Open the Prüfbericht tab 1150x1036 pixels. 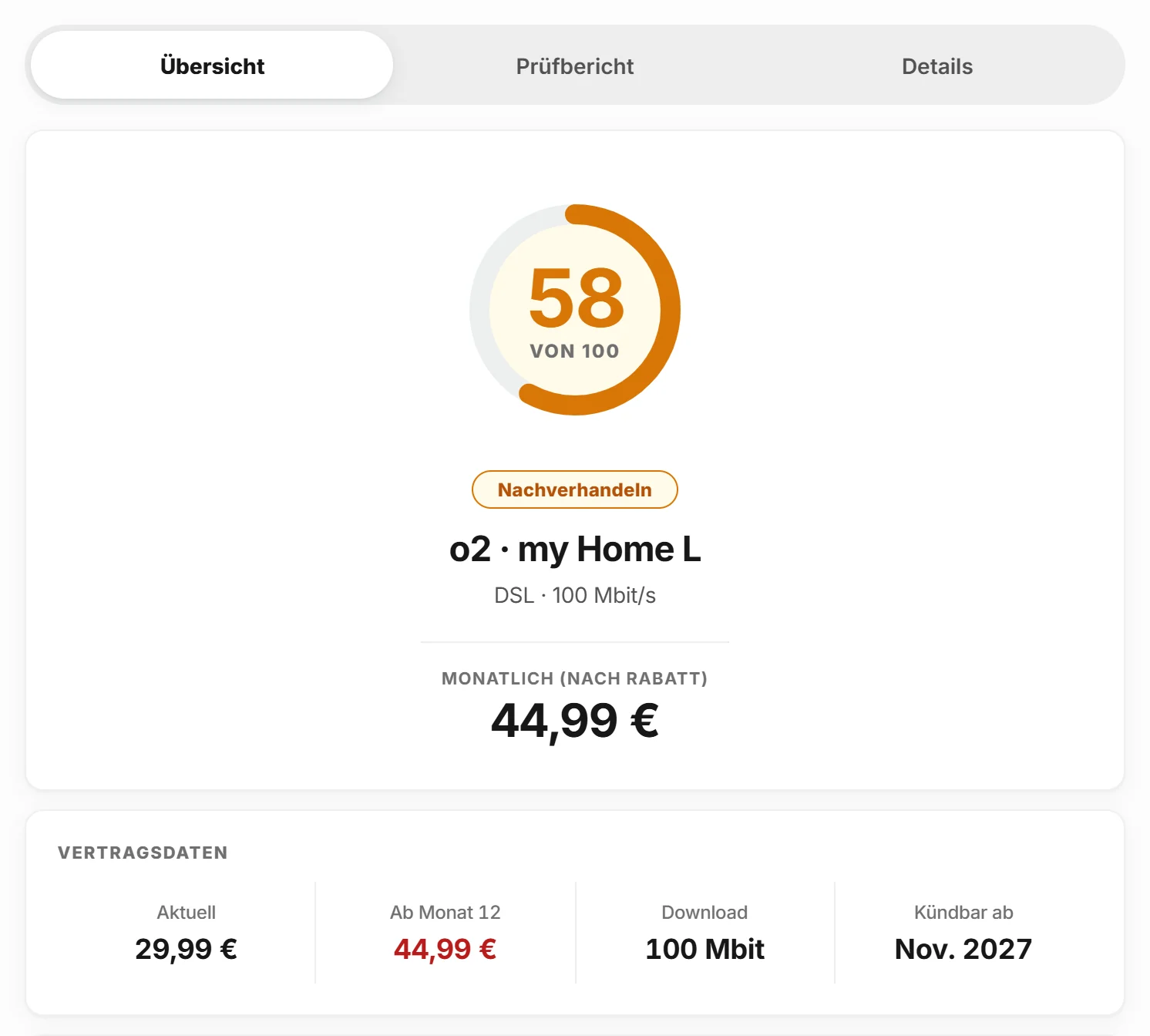click(x=575, y=66)
